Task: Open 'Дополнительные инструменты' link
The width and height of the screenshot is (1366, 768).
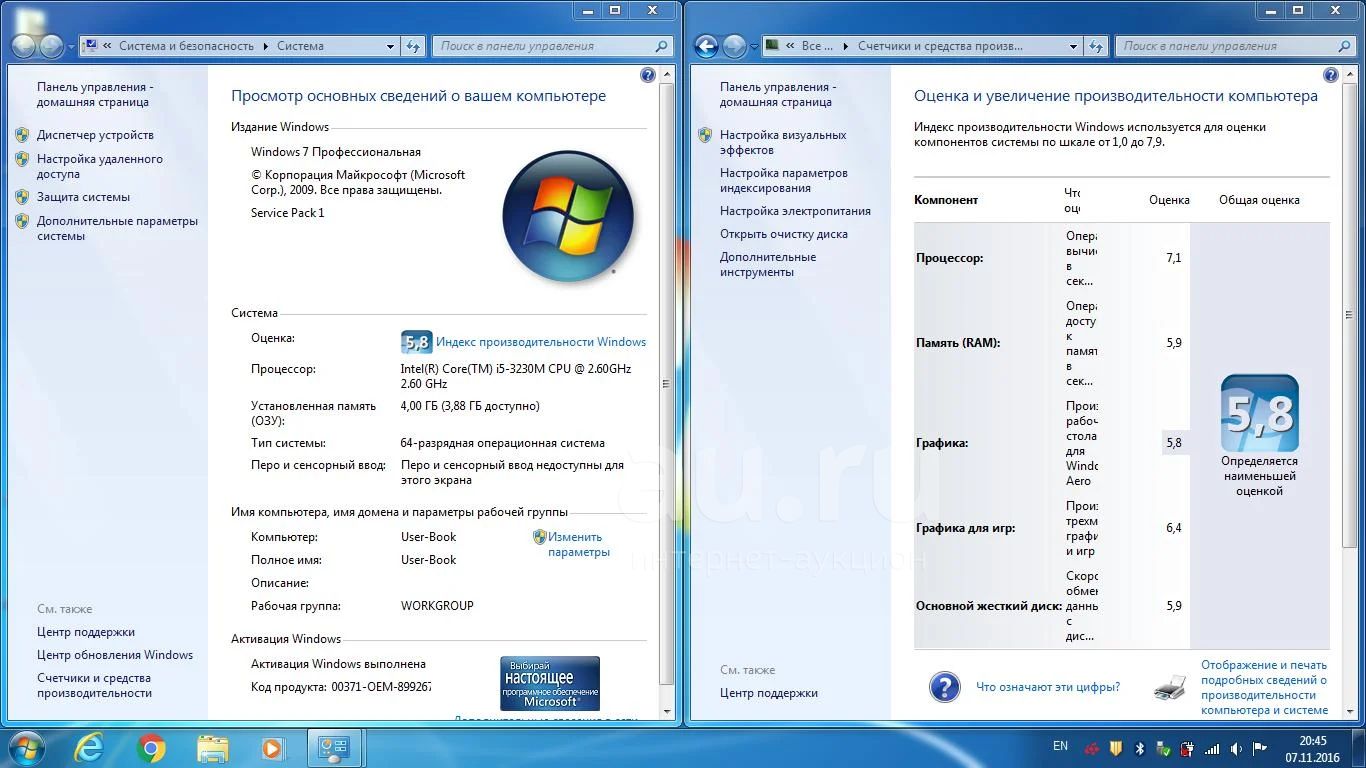Action: click(x=768, y=264)
